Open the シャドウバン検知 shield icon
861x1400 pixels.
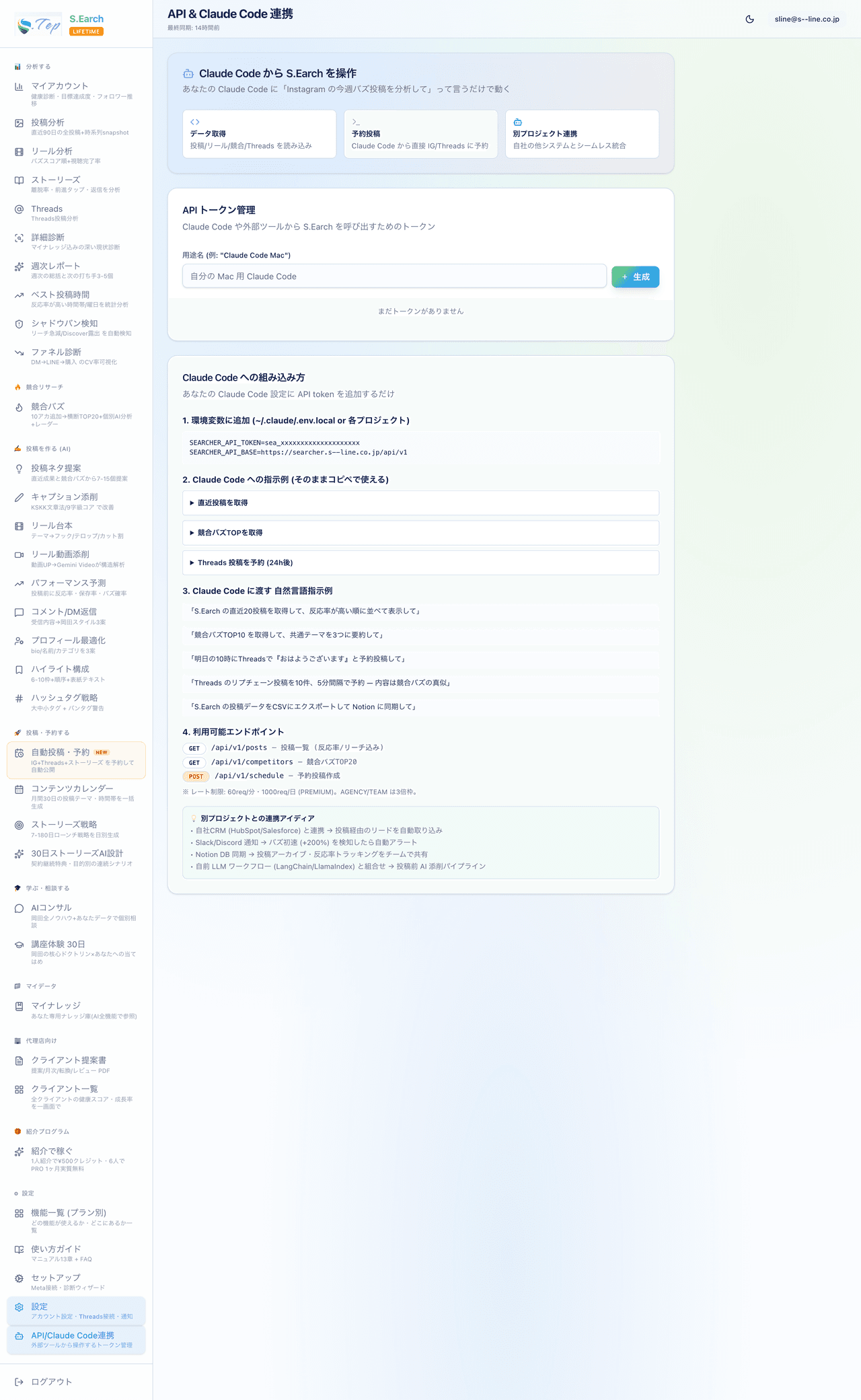click(19, 324)
